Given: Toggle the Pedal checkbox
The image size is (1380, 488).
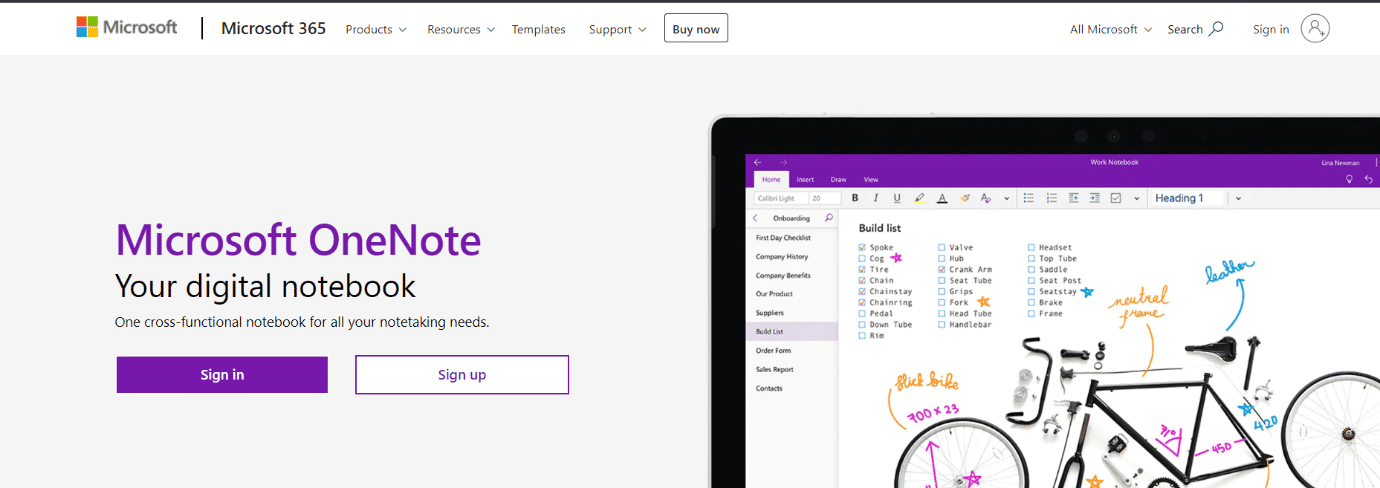Looking at the screenshot, I should click(x=862, y=313).
